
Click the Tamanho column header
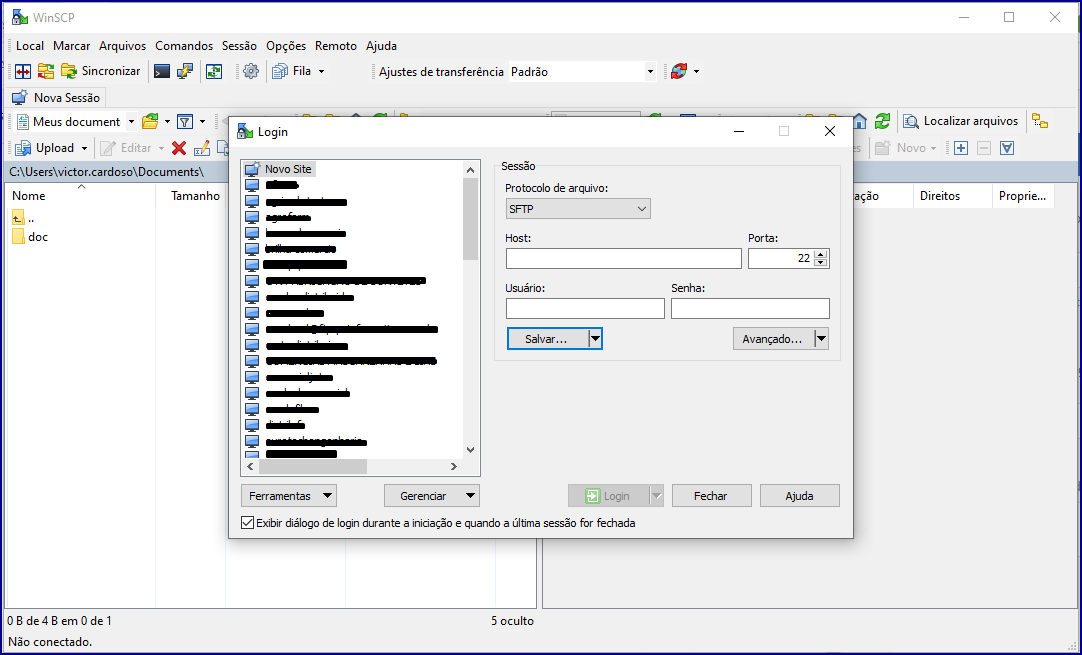(x=191, y=195)
